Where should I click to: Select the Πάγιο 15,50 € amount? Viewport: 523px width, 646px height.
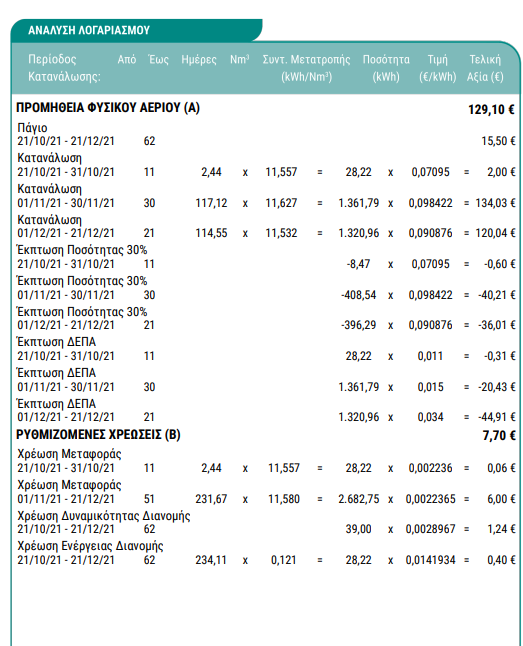coord(498,141)
